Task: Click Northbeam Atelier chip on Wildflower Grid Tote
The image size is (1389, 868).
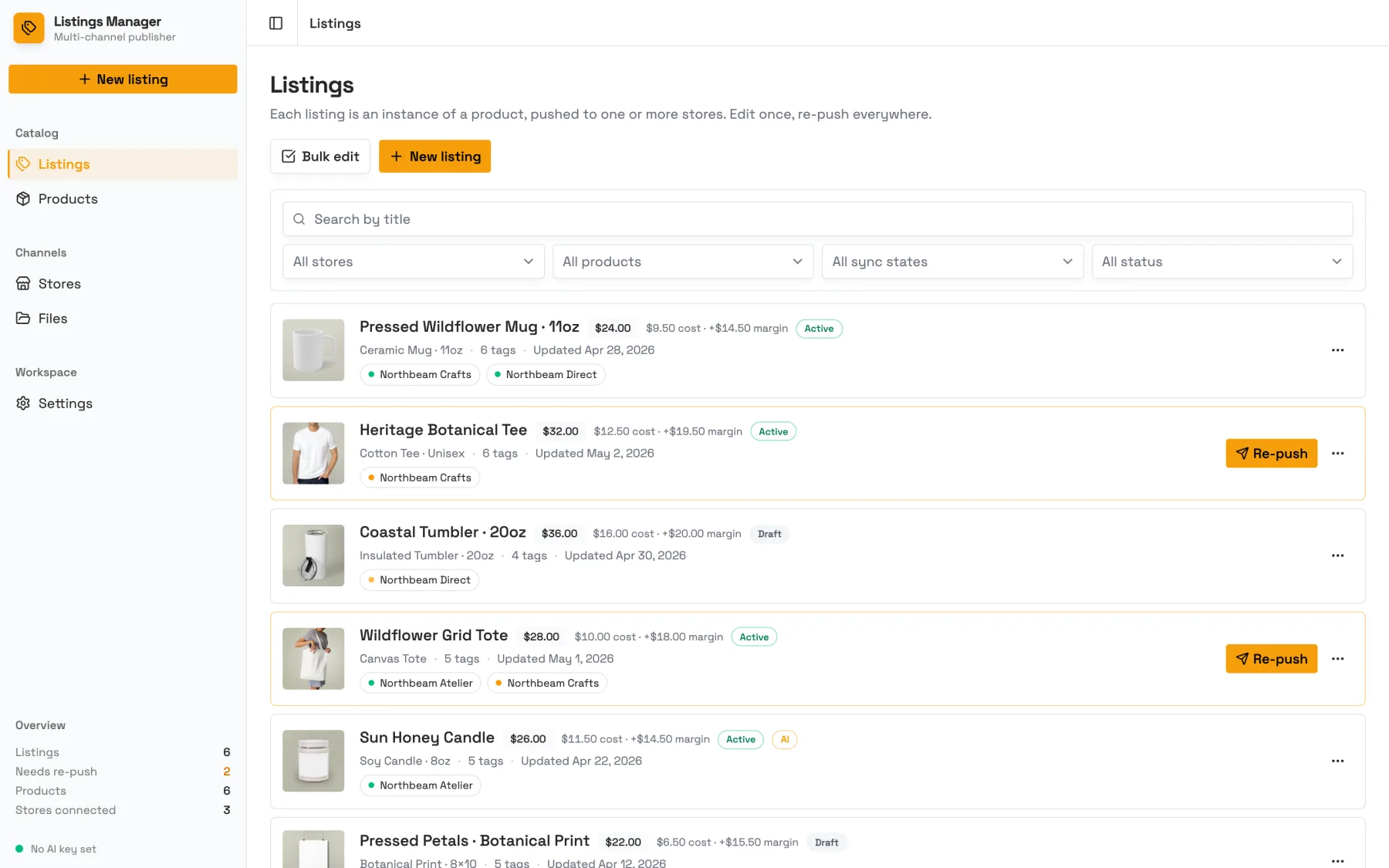Action: pos(421,684)
